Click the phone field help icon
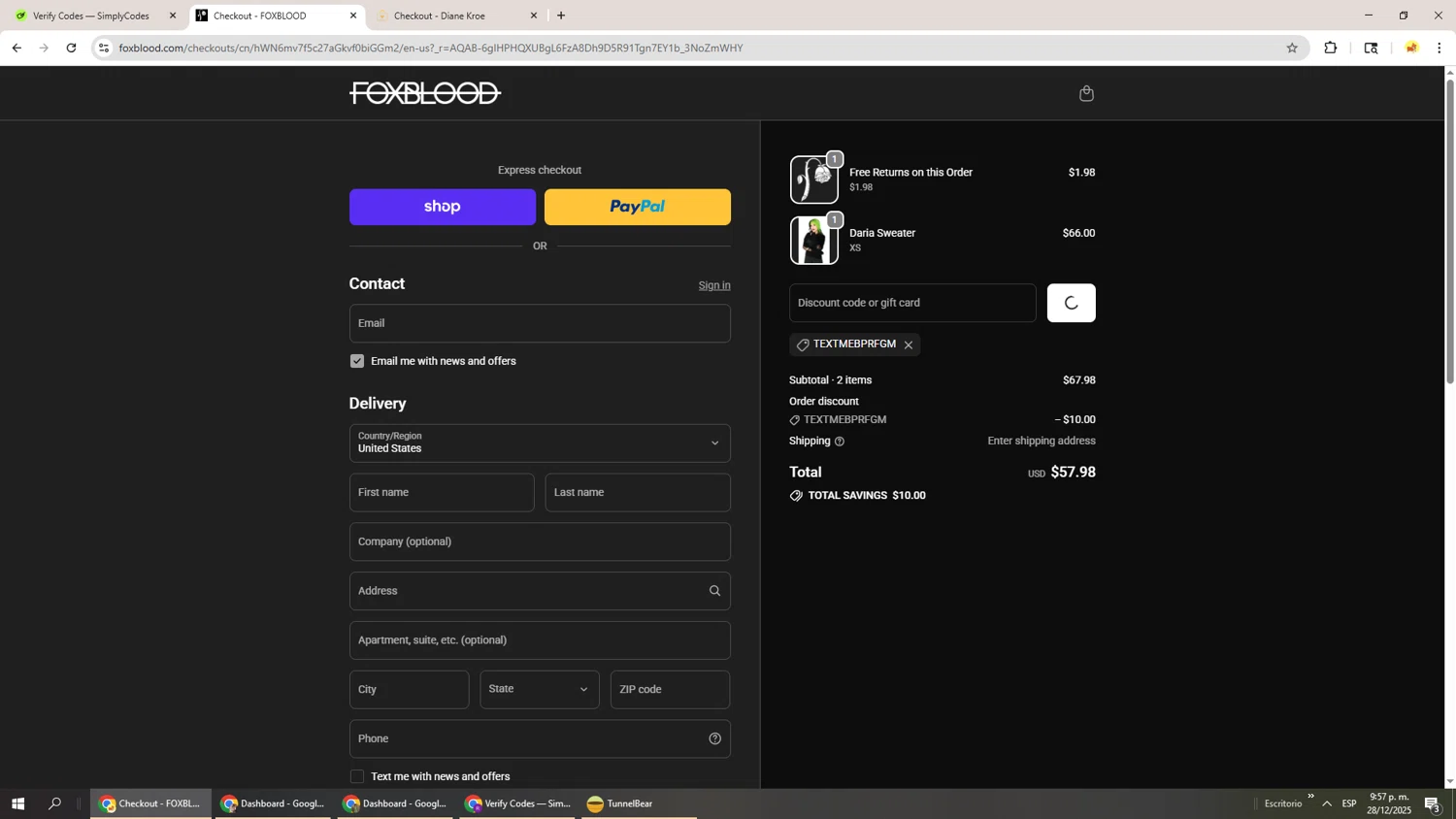The image size is (1456, 819). (714, 738)
